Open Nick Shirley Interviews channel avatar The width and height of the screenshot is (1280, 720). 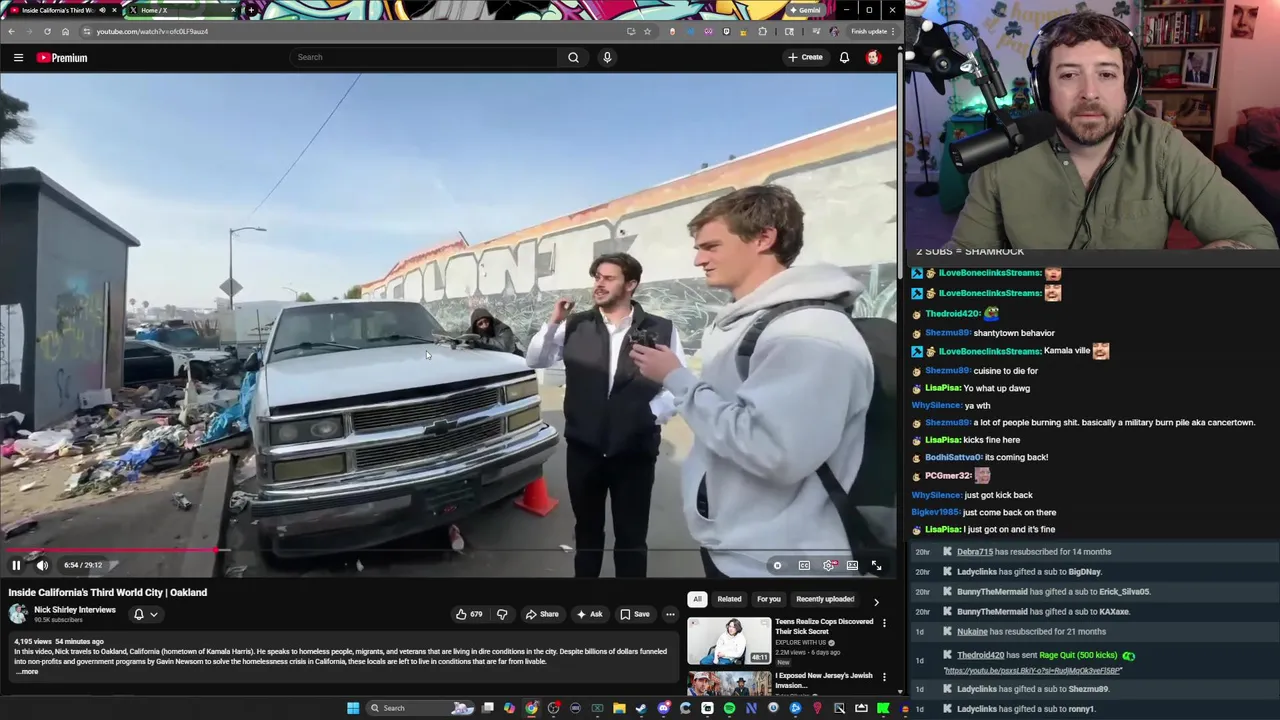18,614
